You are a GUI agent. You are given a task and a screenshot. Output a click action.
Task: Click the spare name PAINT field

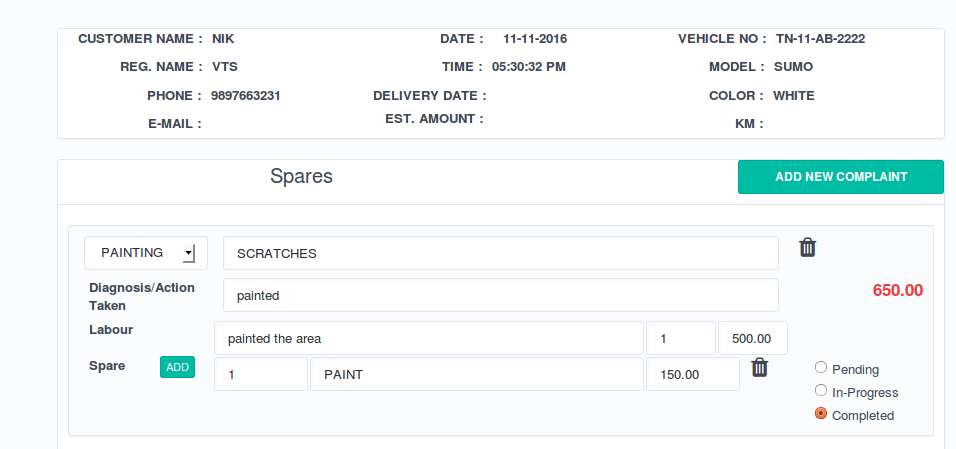[476, 375]
